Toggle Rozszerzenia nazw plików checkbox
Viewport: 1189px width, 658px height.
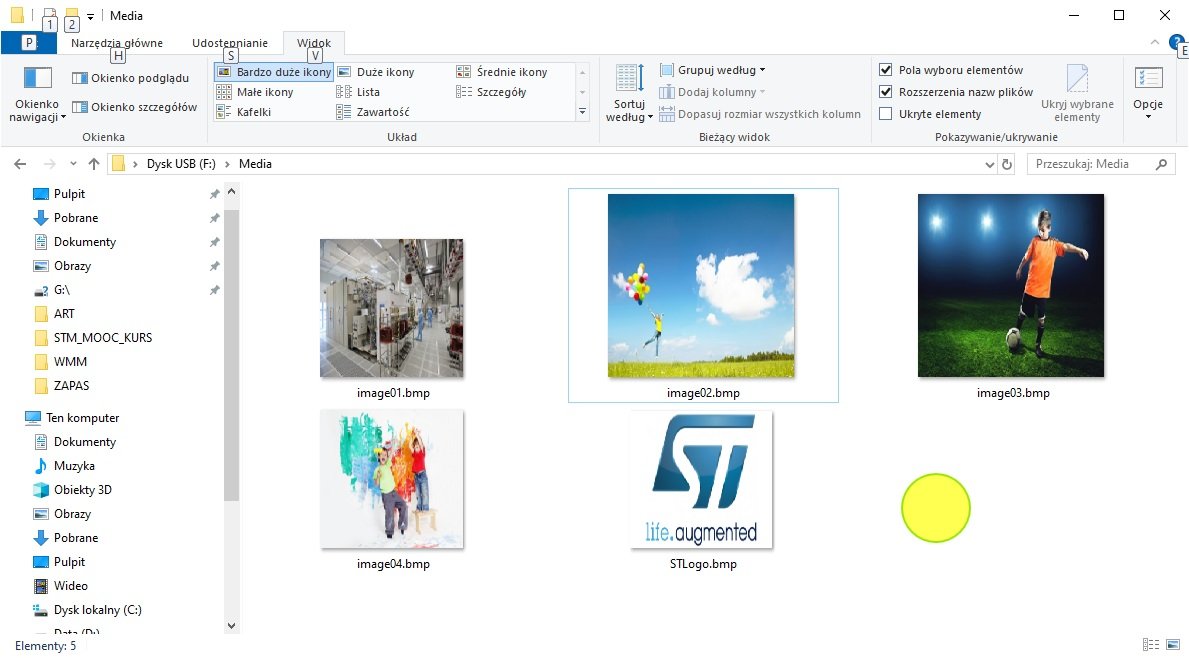(x=886, y=92)
